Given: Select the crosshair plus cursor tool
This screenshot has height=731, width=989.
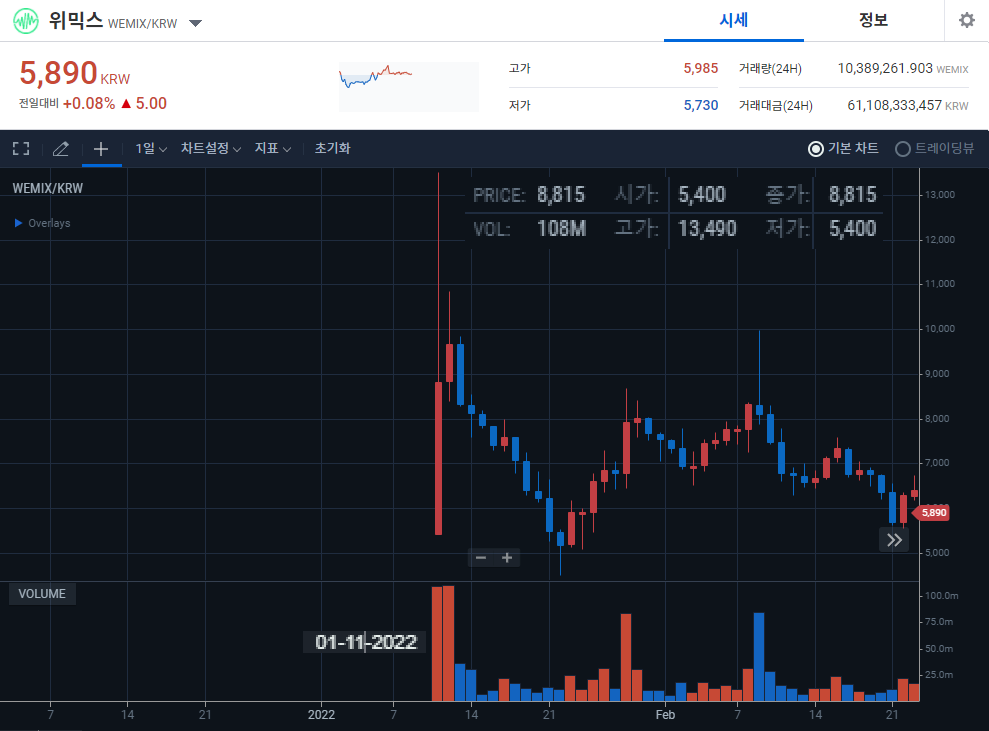Looking at the screenshot, I should [101, 149].
